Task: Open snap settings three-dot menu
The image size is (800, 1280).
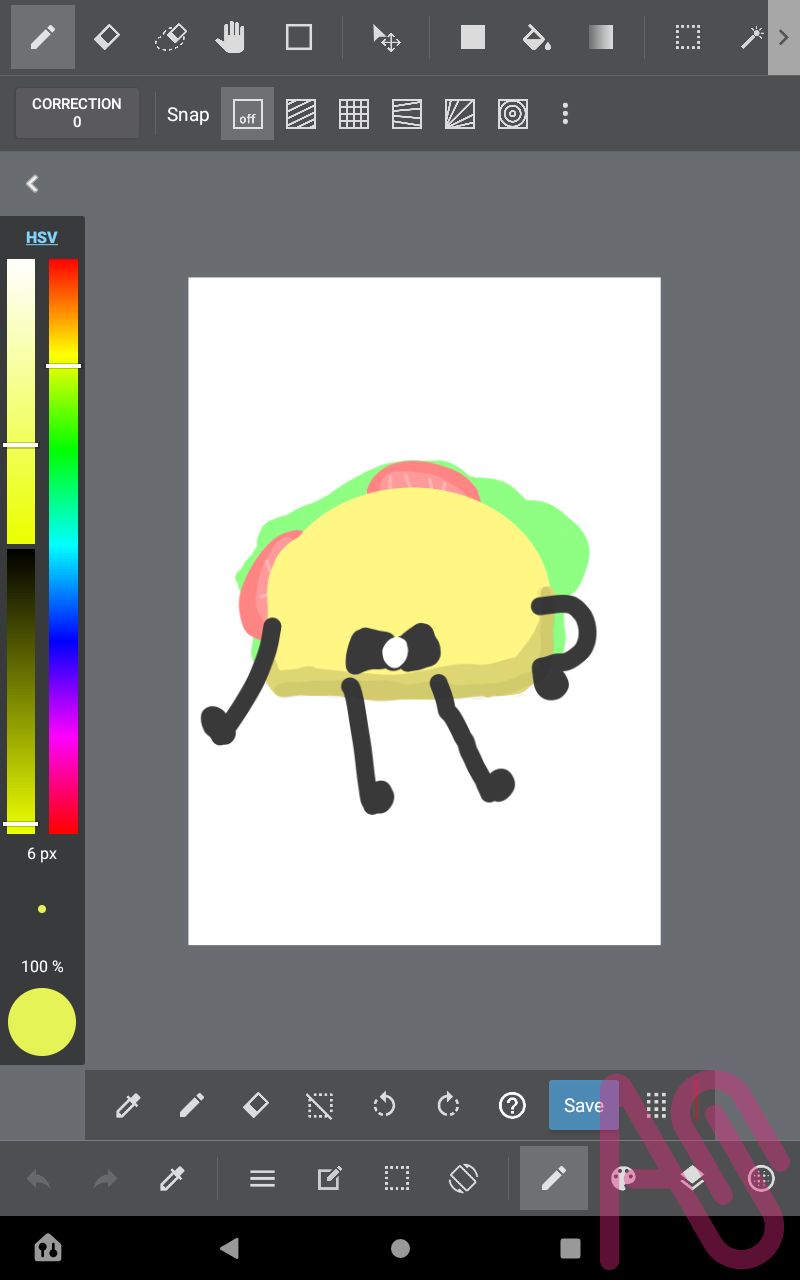Action: pos(565,114)
